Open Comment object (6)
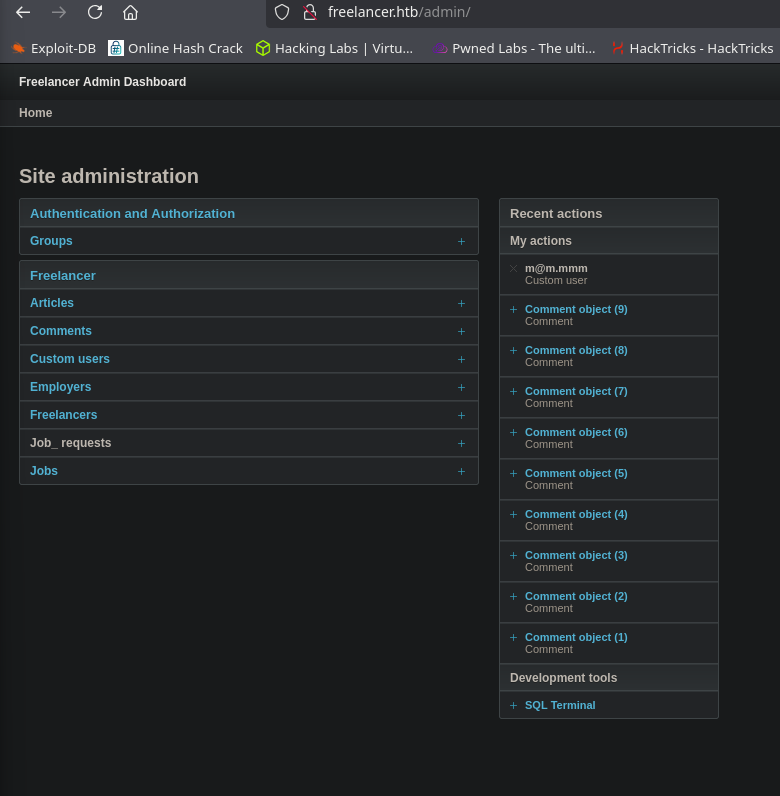The width and height of the screenshot is (780, 796). [576, 432]
